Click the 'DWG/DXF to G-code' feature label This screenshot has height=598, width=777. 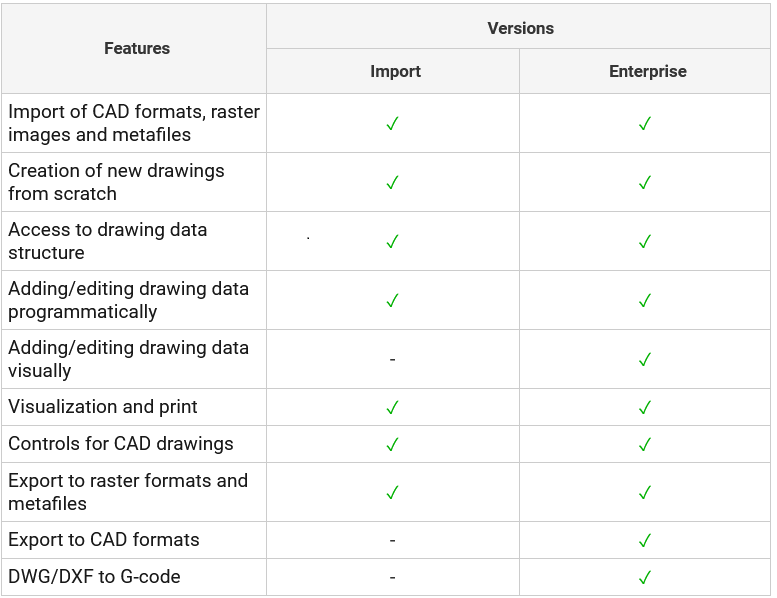94,576
